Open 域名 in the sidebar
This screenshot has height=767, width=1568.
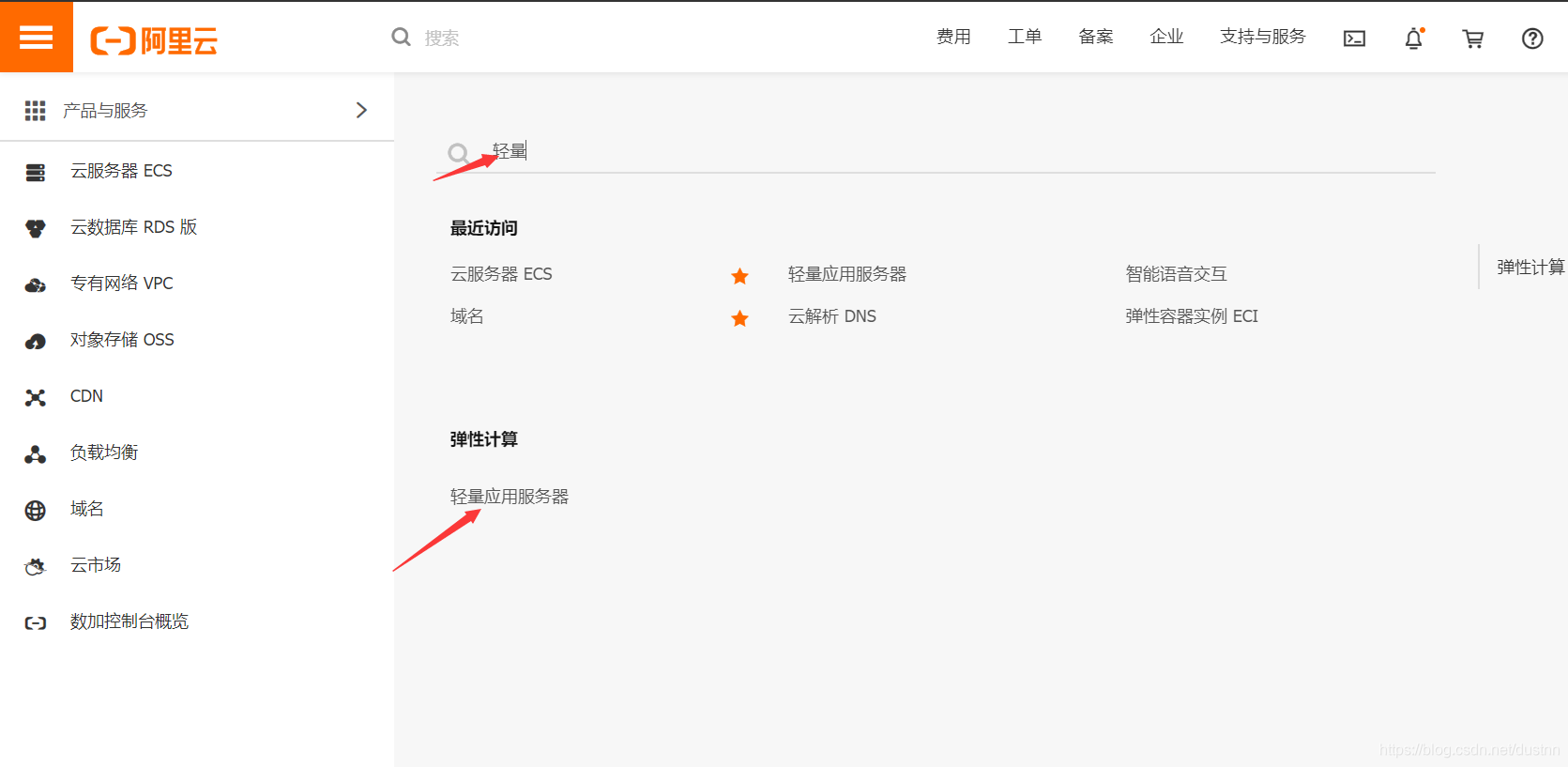point(86,509)
